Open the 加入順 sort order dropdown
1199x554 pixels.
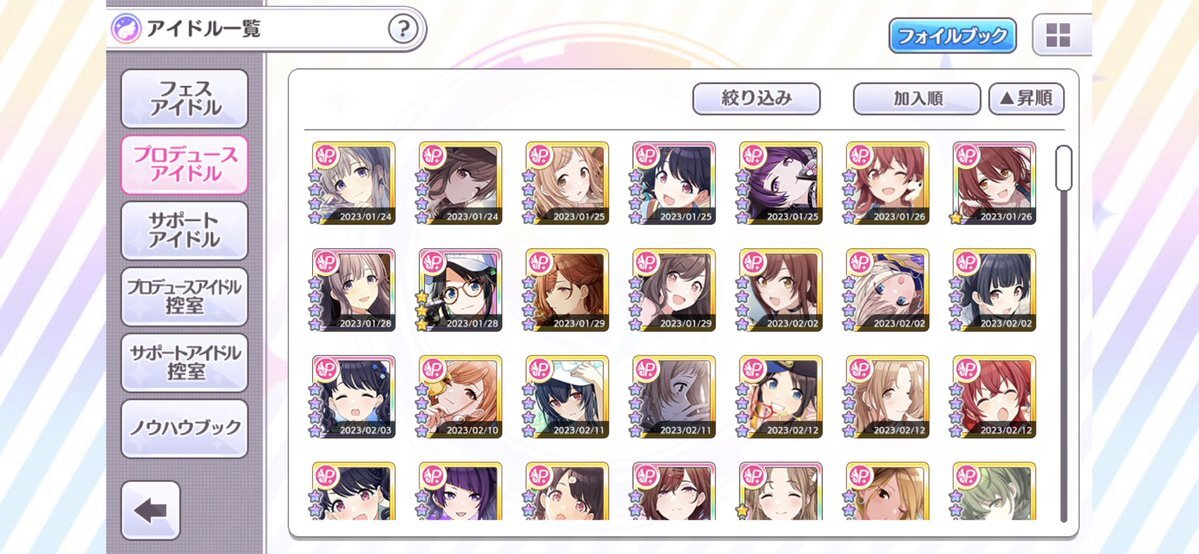[x=917, y=99]
